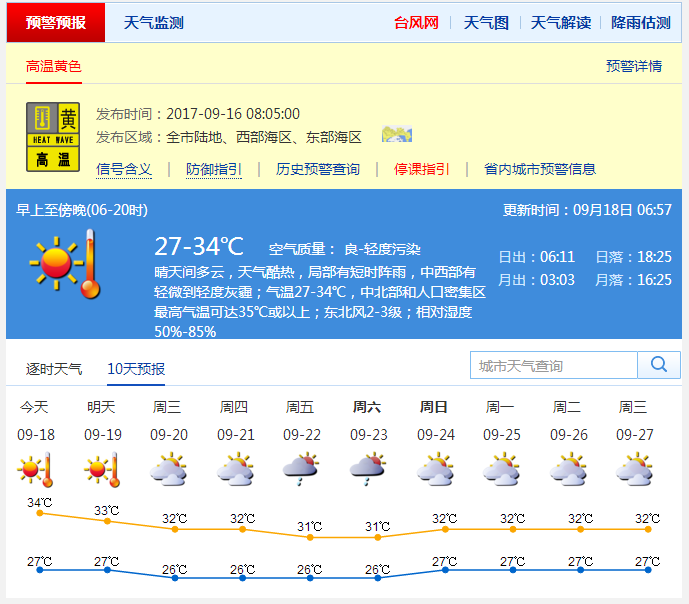Click the 发布时间 2017-09-16 08:05:00 text
Image resolution: width=689 pixels, height=604 pixels.
coord(198,114)
